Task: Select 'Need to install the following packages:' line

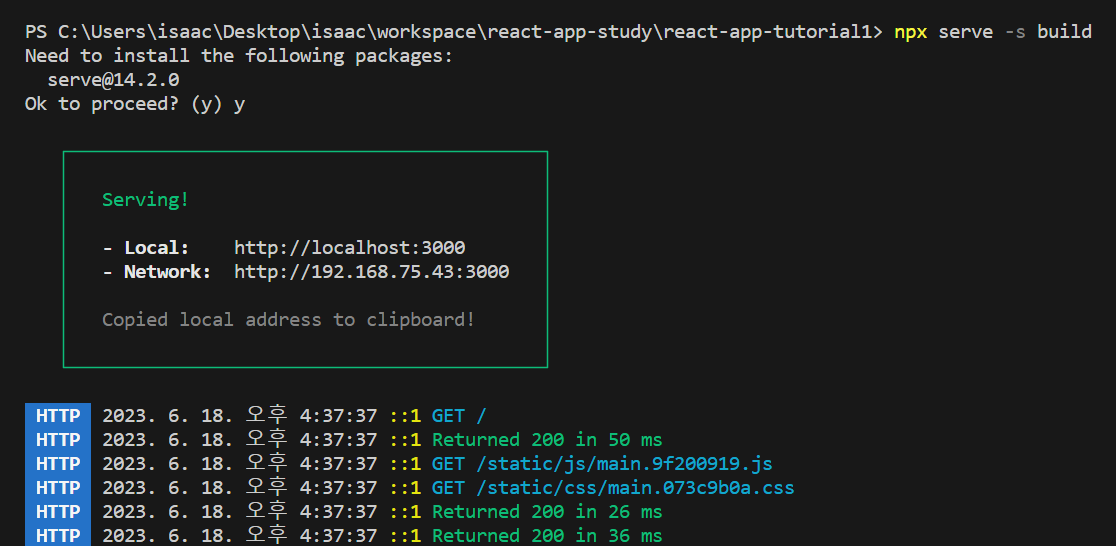Action: (x=239, y=56)
